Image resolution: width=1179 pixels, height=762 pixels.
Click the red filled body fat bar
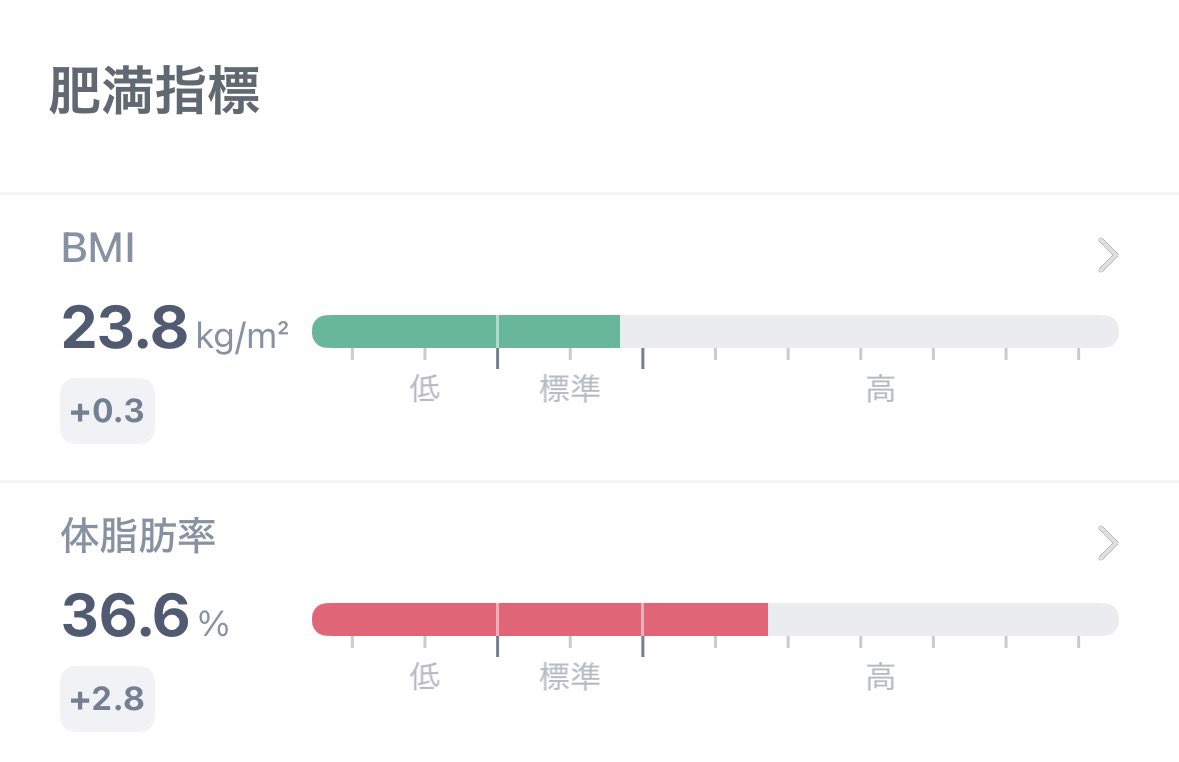point(540,619)
